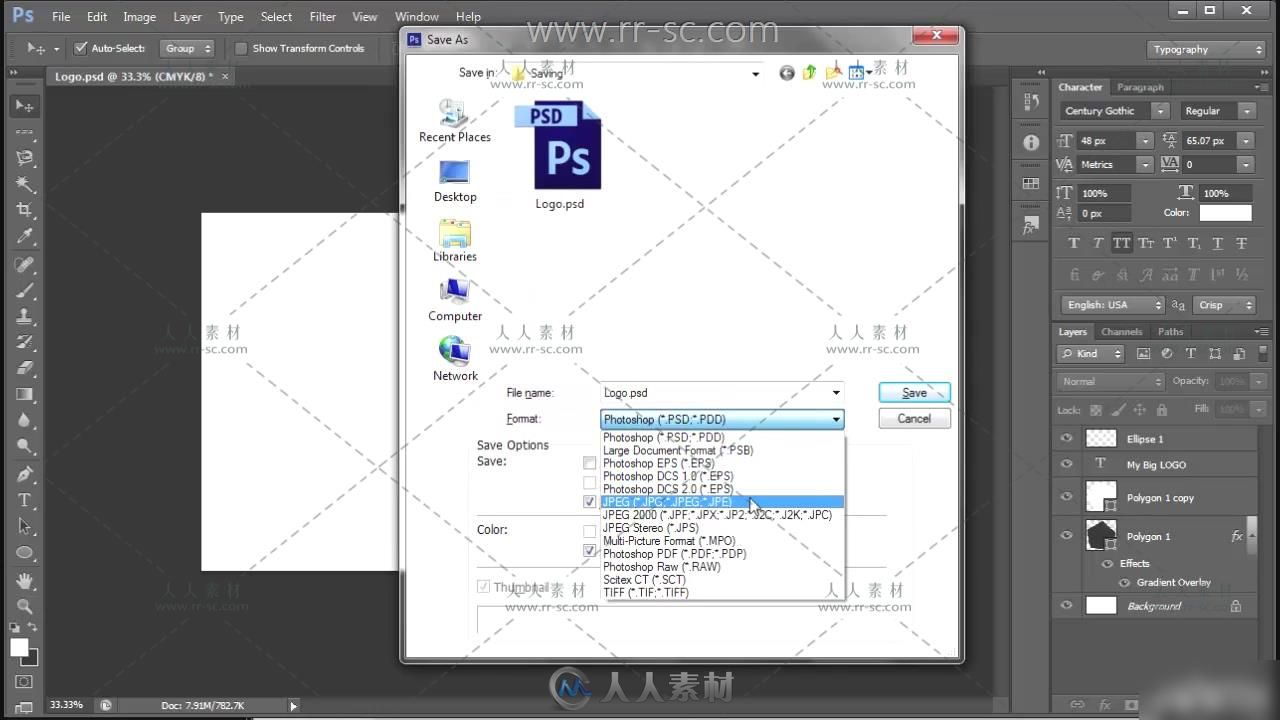Select the Move tool in toolbar
The height and width of the screenshot is (720, 1280).
(x=24, y=106)
